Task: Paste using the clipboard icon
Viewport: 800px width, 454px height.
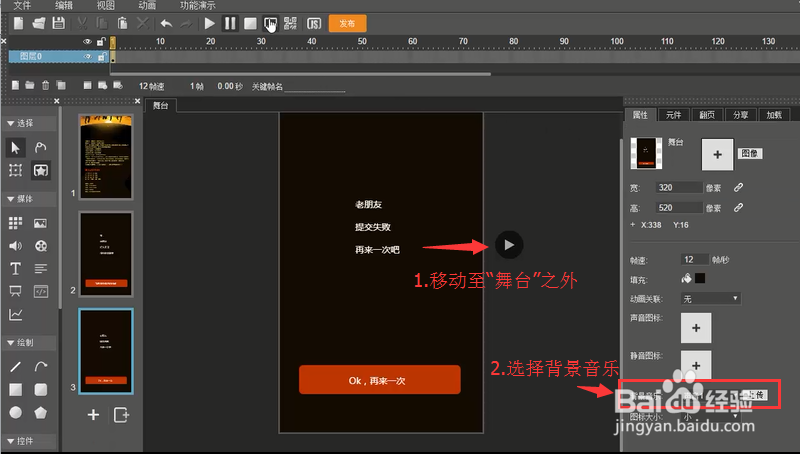Action: point(122,23)
